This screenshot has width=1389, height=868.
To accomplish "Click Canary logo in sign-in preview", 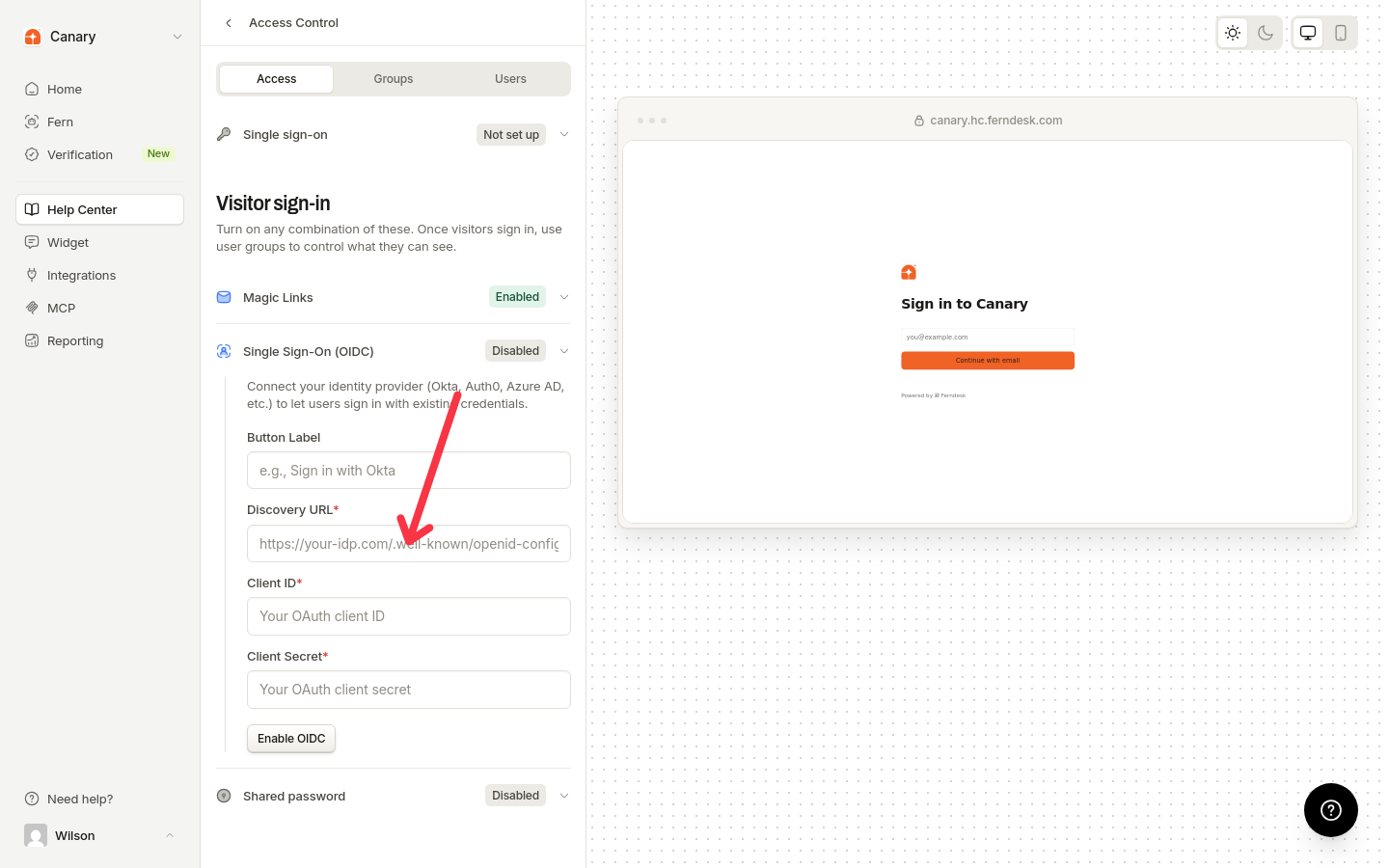I will tap(909, 273).
